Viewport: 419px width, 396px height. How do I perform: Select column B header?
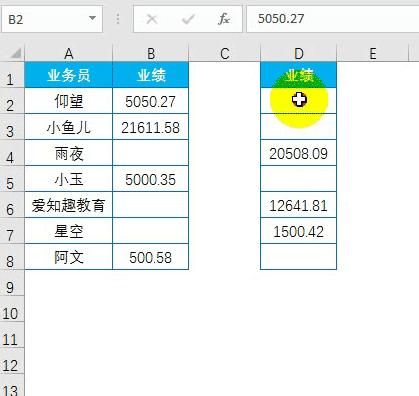[151, 53]
